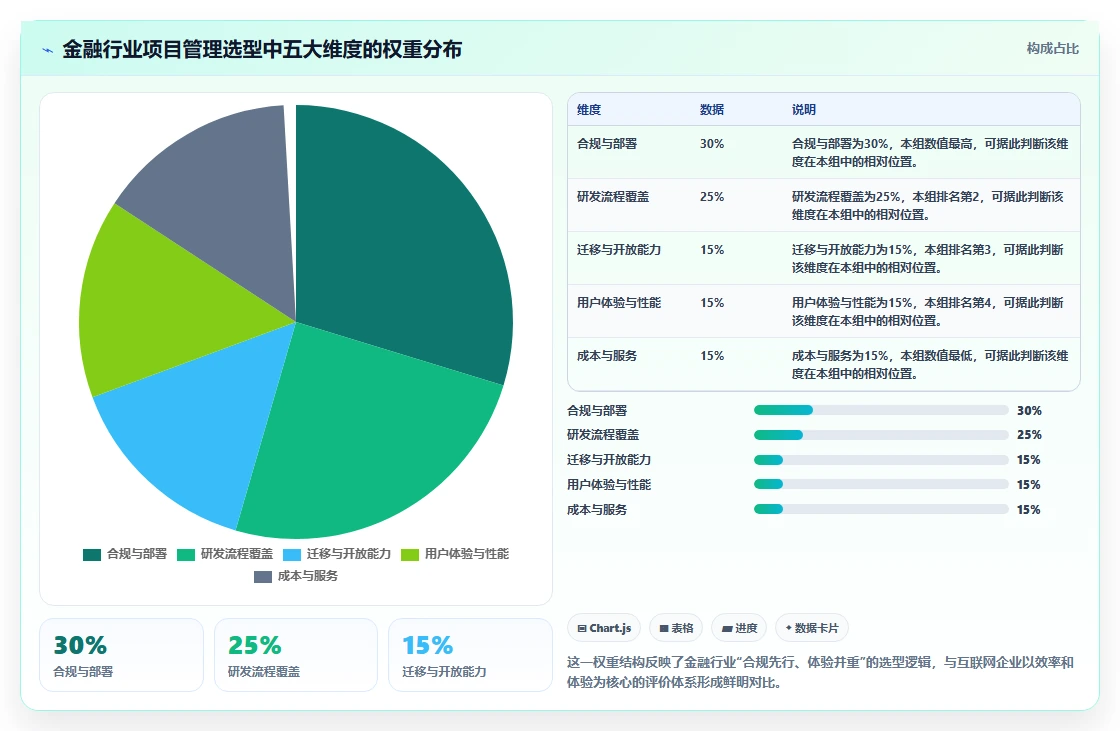
Task: Select the 成本与服务 table row name cell
Action: [x=607, y=355]
